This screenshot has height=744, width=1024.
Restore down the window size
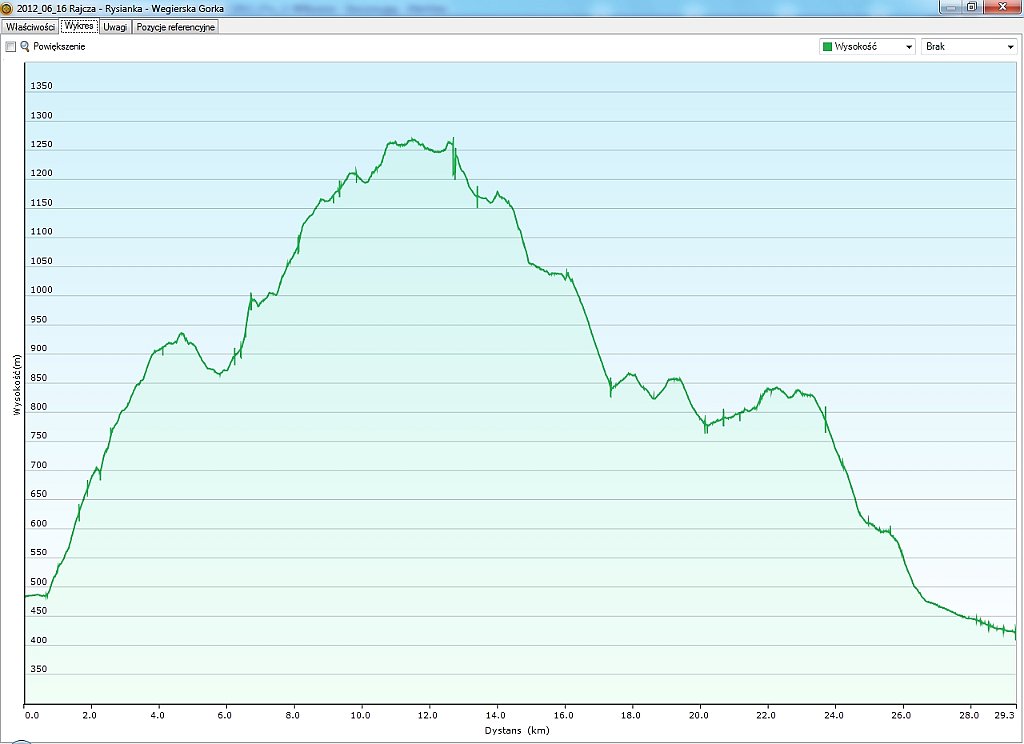tap(971, 6)
